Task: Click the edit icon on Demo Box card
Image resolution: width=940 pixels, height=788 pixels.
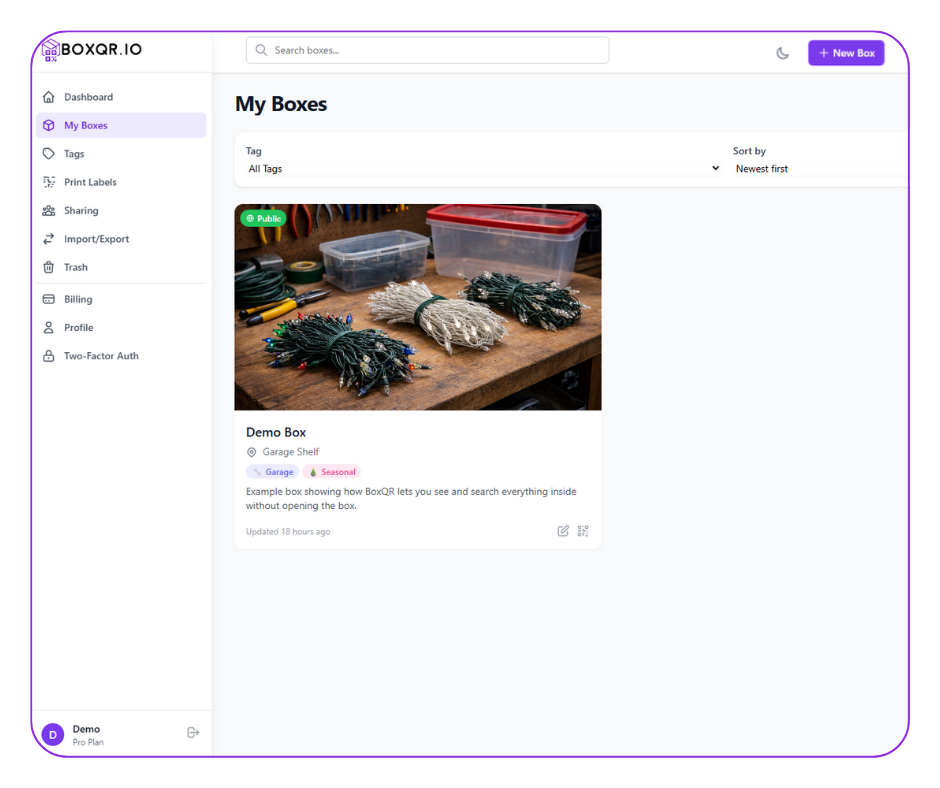Action: click(x=563, y=531)
